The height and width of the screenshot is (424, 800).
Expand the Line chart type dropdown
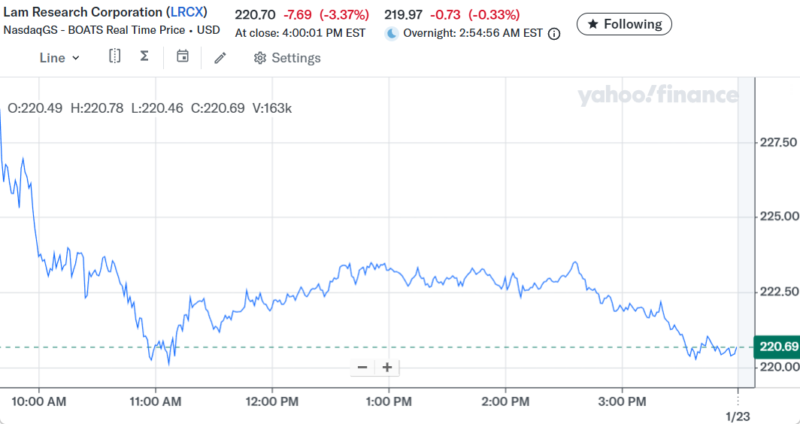tap(59, 58)
